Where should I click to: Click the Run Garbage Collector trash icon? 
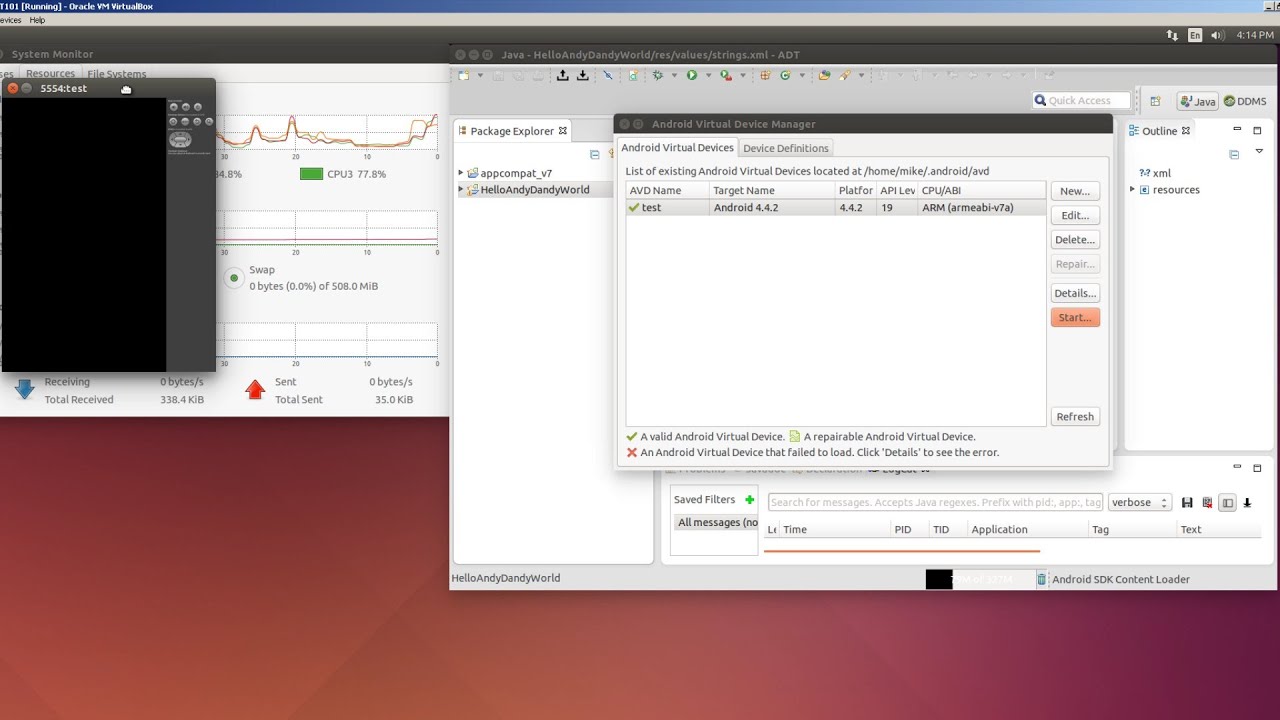tap(1041, 579)
